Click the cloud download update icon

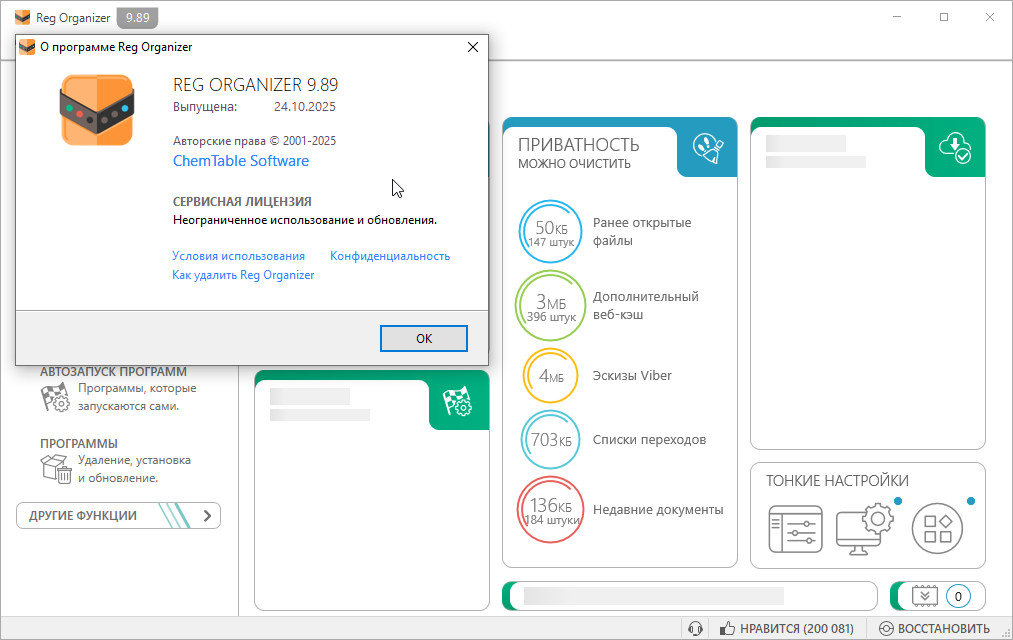[x=955, y=147]
